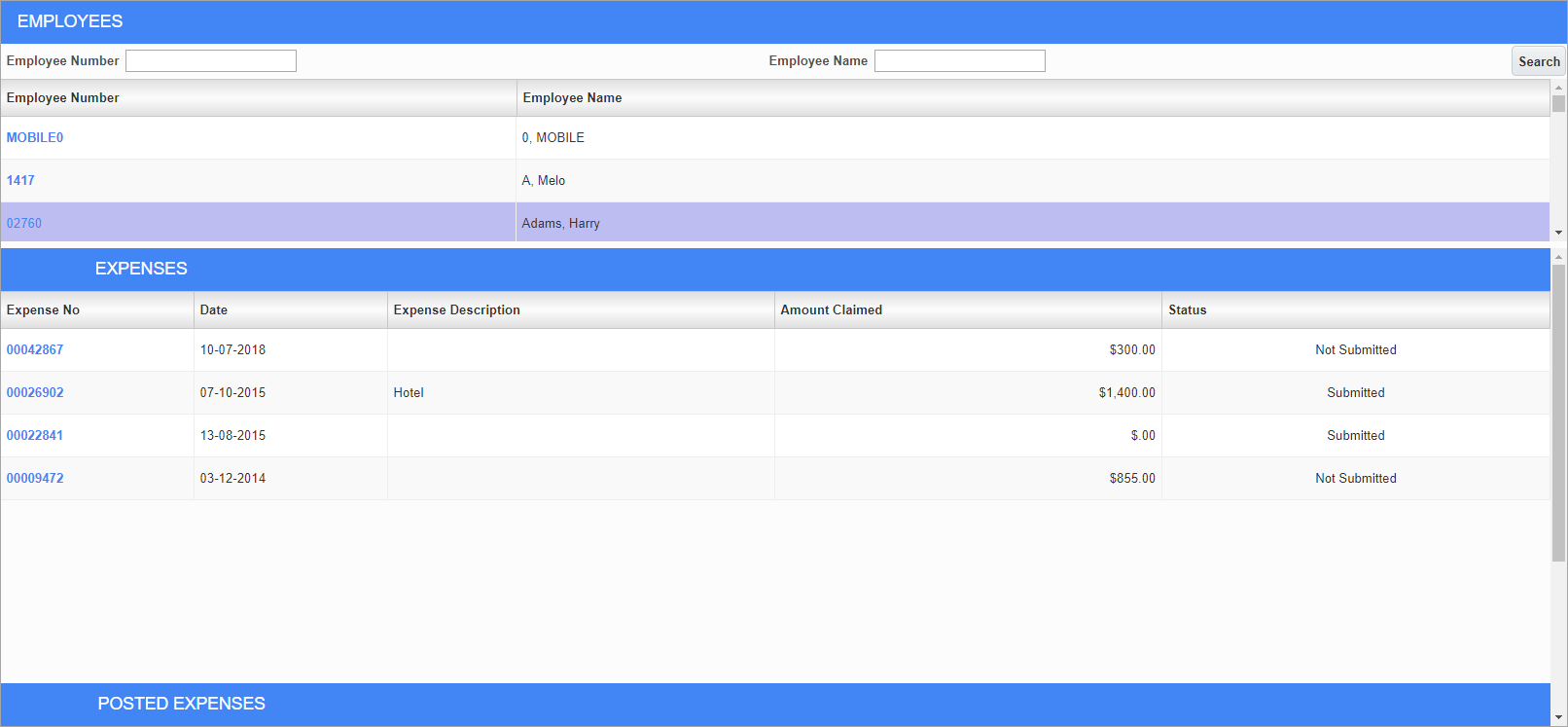Image resolution: width=1568 pixels, height=727 pixels.
Task: Click Not Submitted status for expense 00009472
Action: 1356,479
